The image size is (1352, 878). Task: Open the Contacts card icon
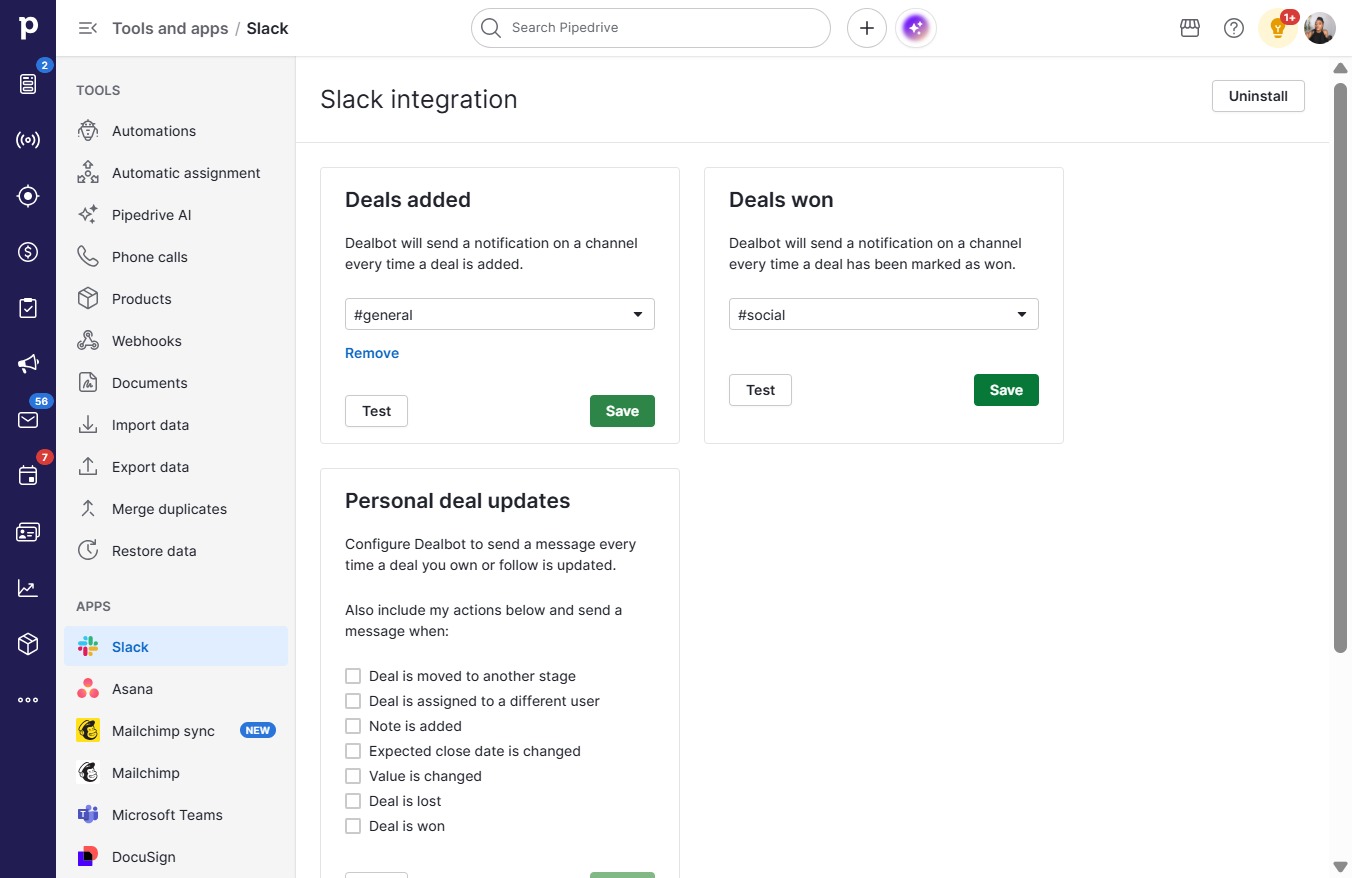coord(28,532)
